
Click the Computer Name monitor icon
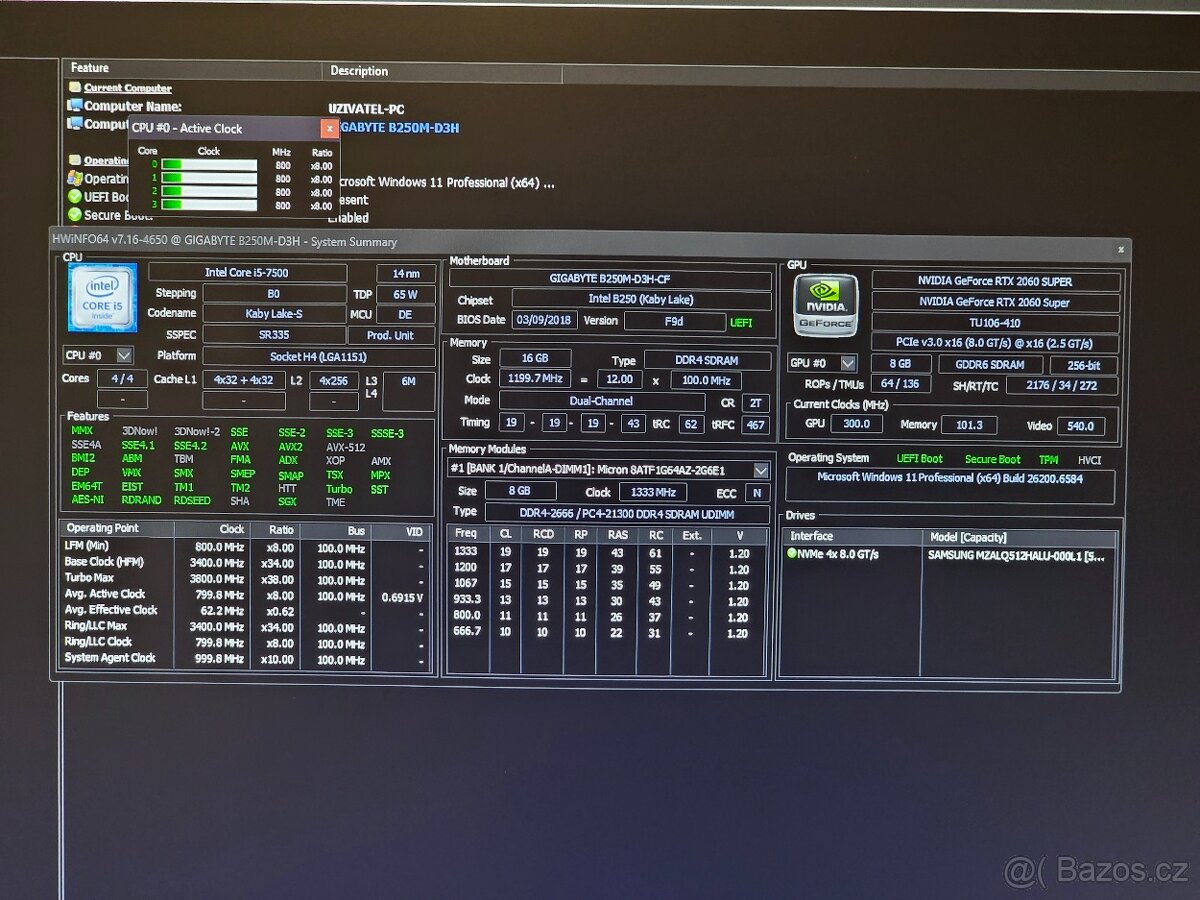(x=74, y=106)
